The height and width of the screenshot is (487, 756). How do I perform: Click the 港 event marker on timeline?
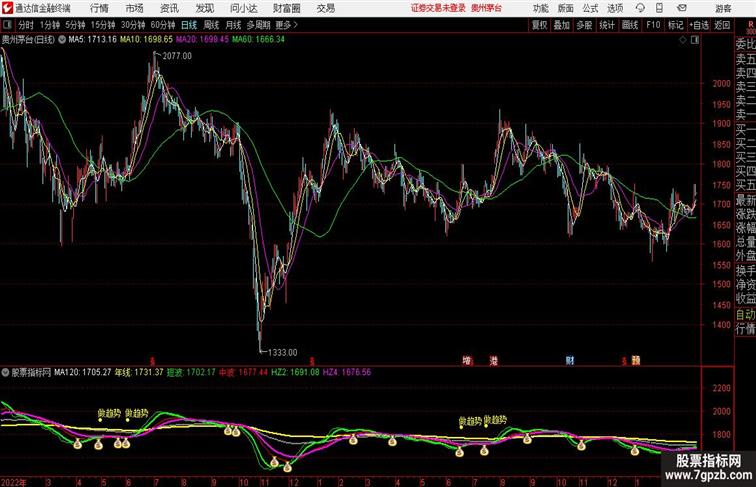[493, 360]
